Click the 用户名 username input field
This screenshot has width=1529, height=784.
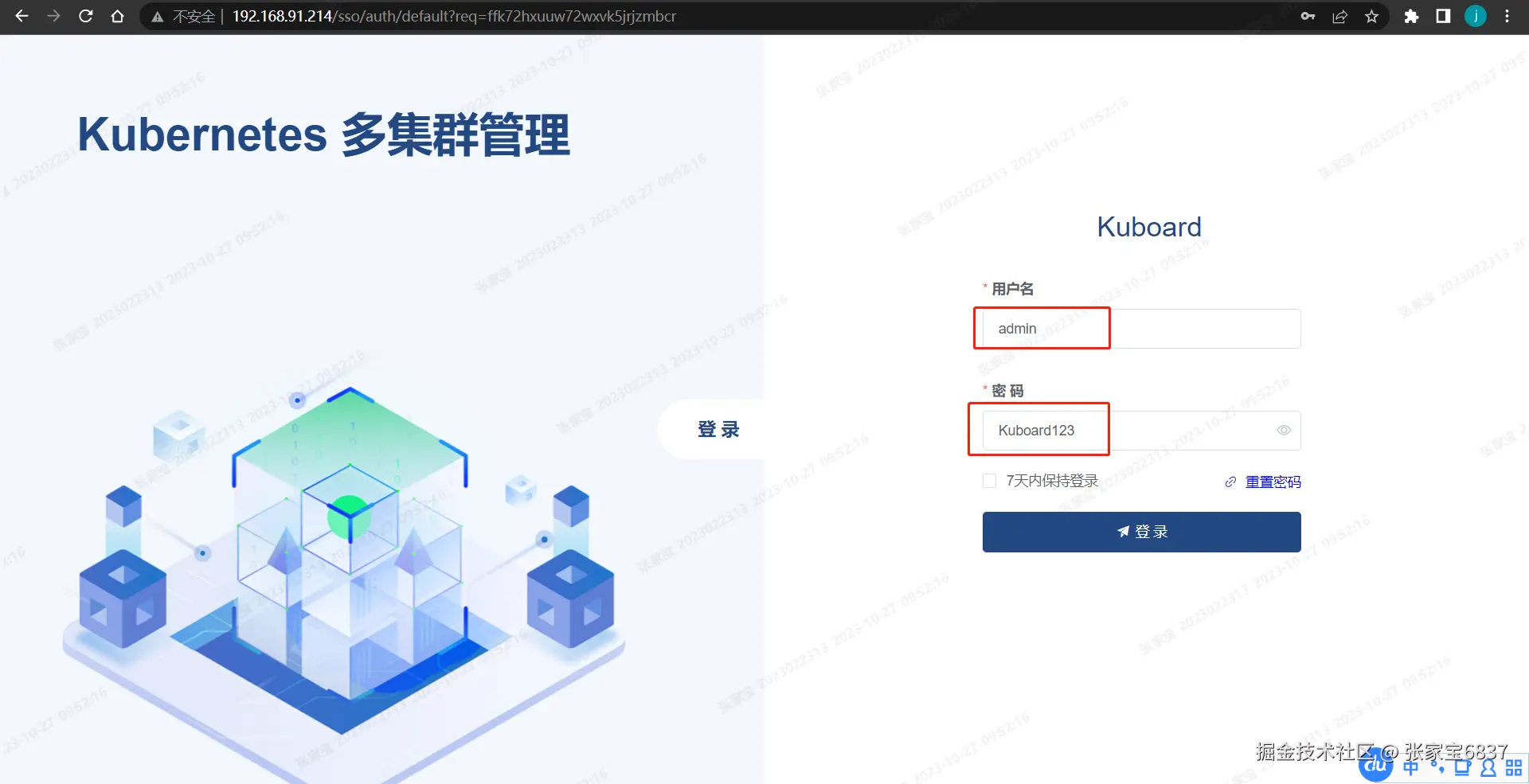pos(1141,329)
